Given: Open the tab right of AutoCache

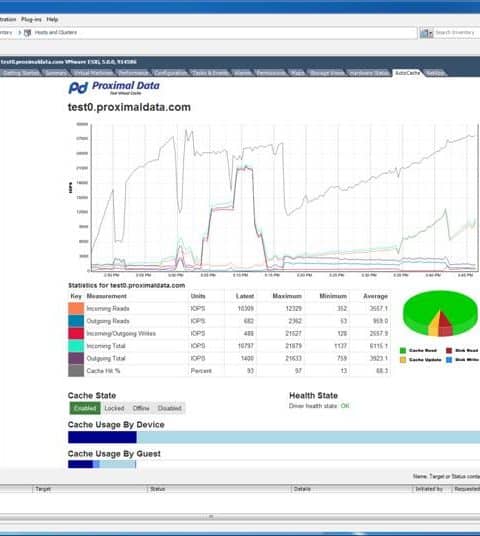Looking at the screenshot, I should click(x=435, y=73).
